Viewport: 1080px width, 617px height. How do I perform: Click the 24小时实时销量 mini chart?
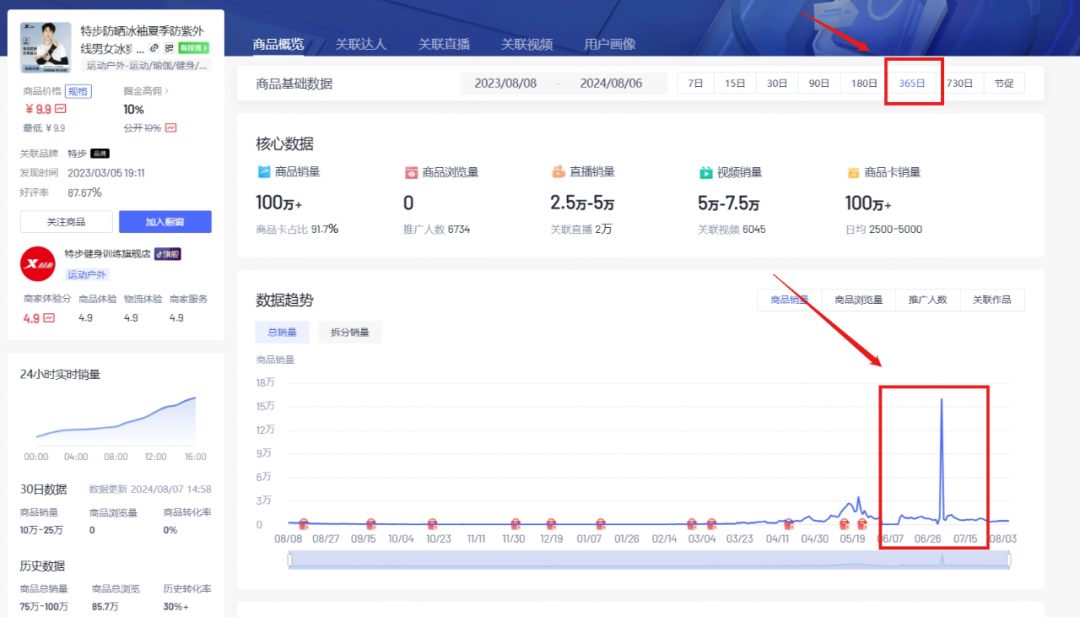pos(116,420)
